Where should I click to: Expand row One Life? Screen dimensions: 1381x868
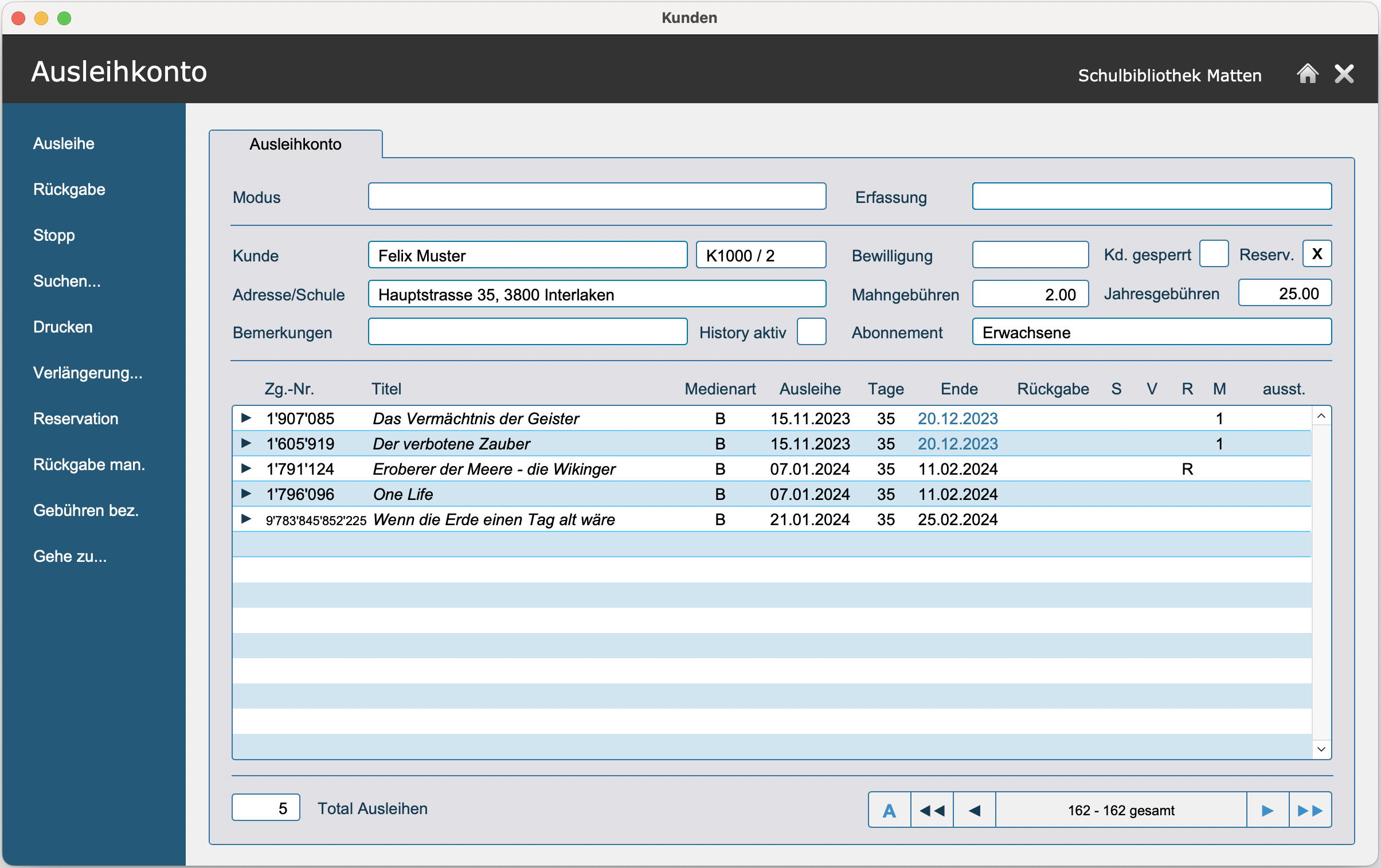pyautogui.click(x=246, y=494)
